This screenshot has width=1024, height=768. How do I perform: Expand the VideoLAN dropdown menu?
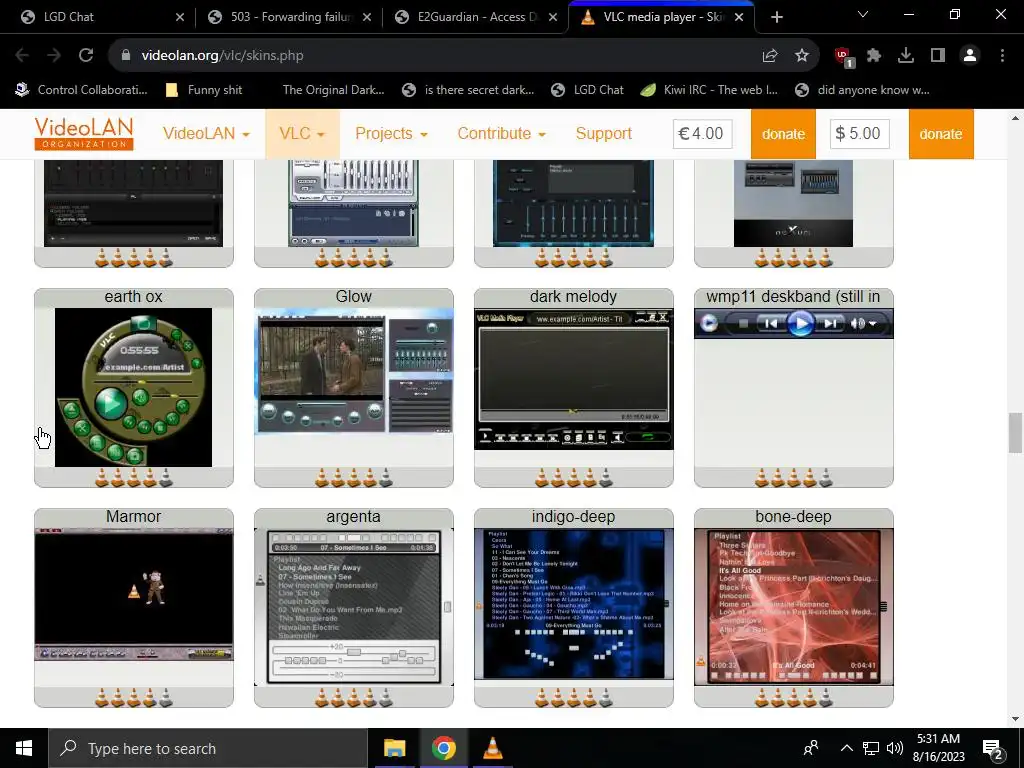[x=206, y=133]
